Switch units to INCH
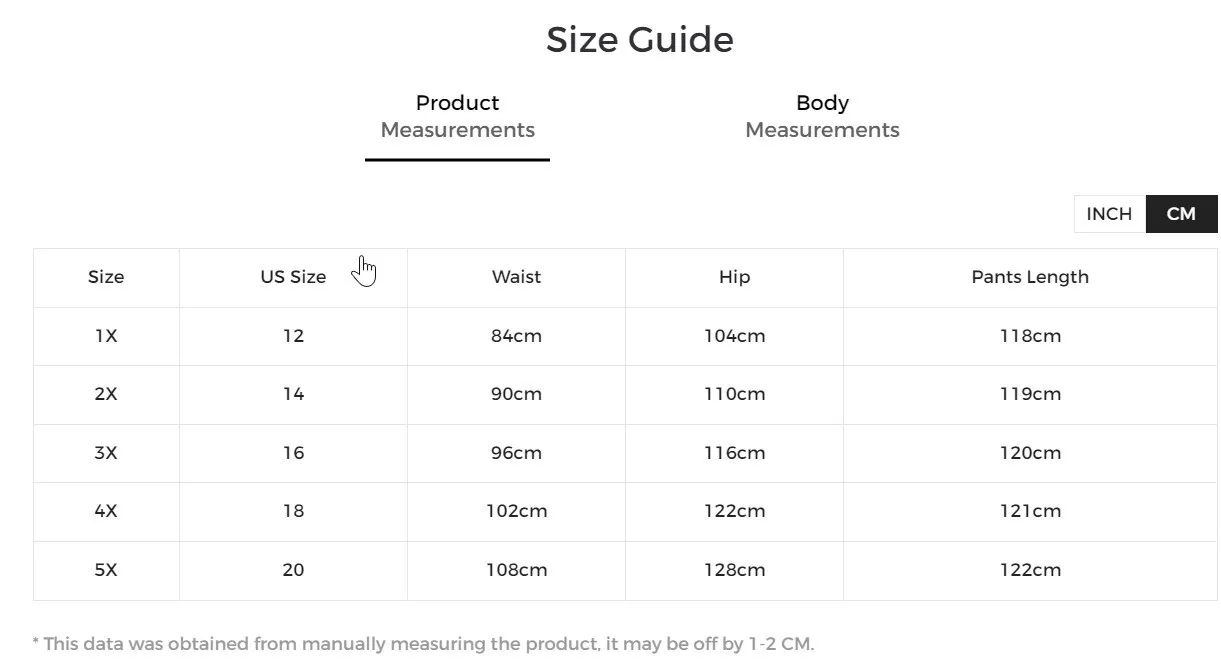 [x=1109, y=213]
